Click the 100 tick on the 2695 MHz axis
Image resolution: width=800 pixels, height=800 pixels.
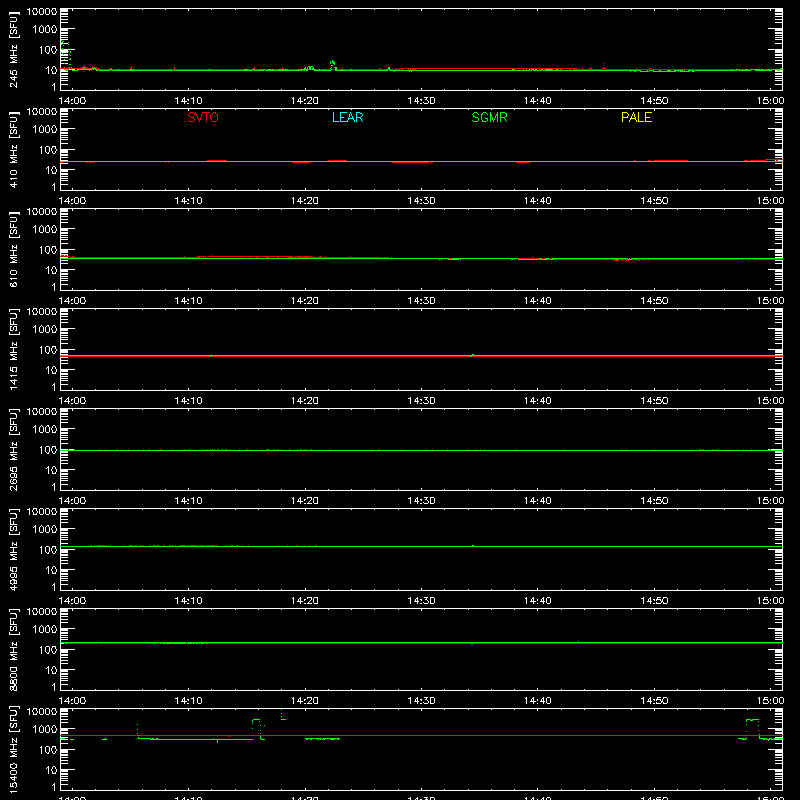48,449
